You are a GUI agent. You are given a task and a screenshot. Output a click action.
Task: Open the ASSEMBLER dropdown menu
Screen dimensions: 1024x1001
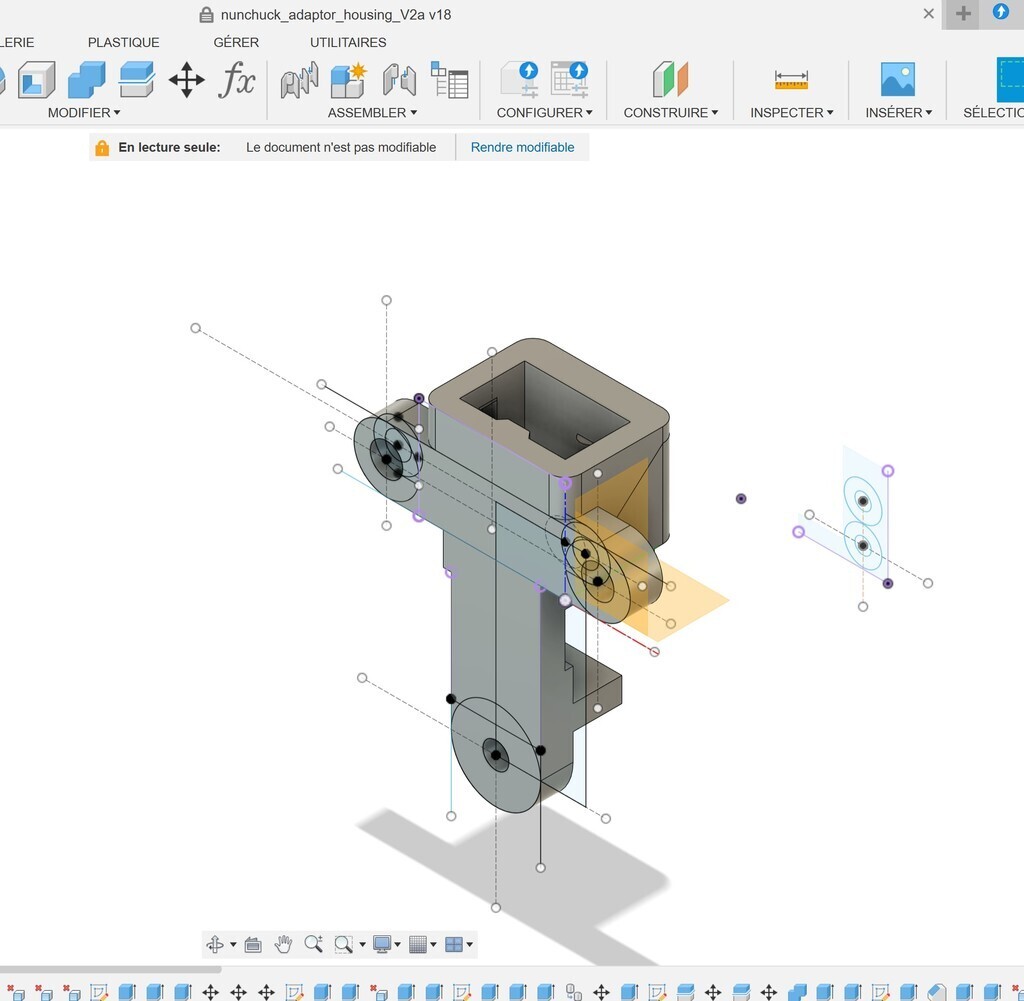point(372,113)
